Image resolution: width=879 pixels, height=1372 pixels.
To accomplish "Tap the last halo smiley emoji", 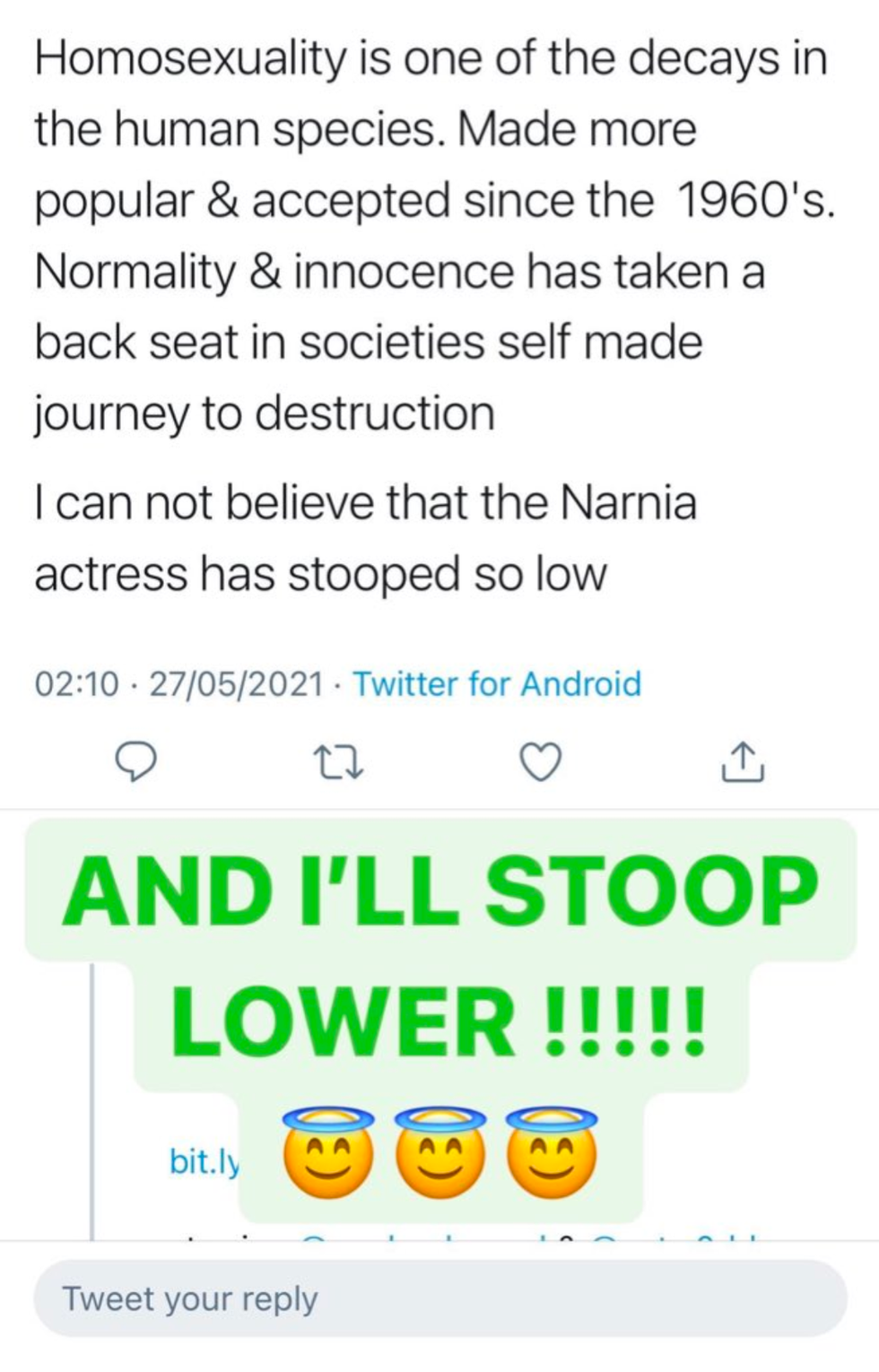I will click(552, 1152).
